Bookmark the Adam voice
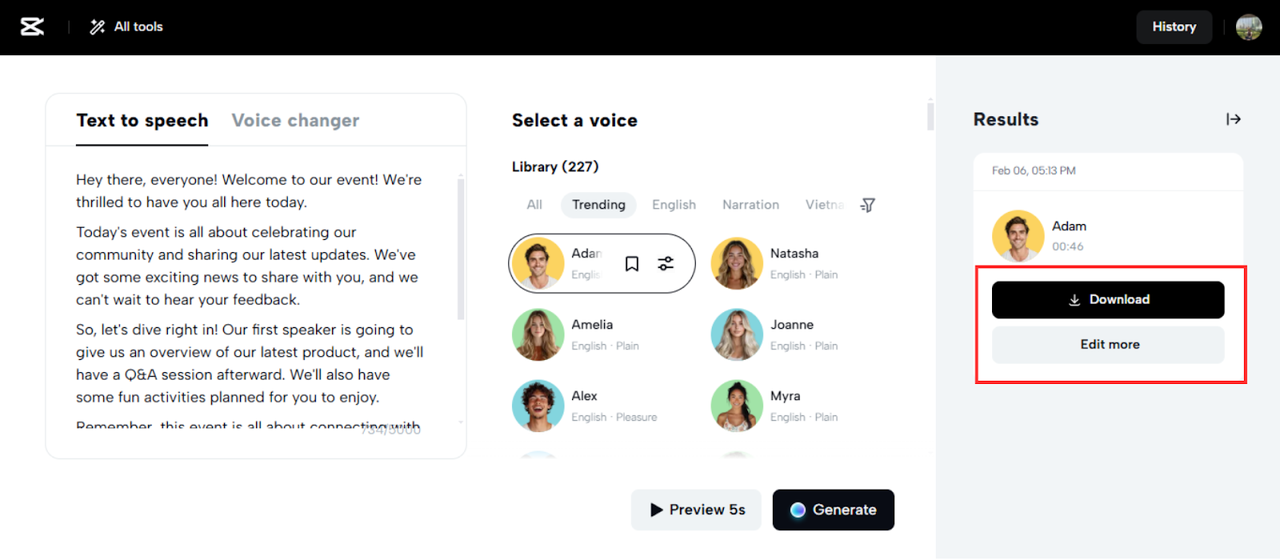 (x=632, y=264)
